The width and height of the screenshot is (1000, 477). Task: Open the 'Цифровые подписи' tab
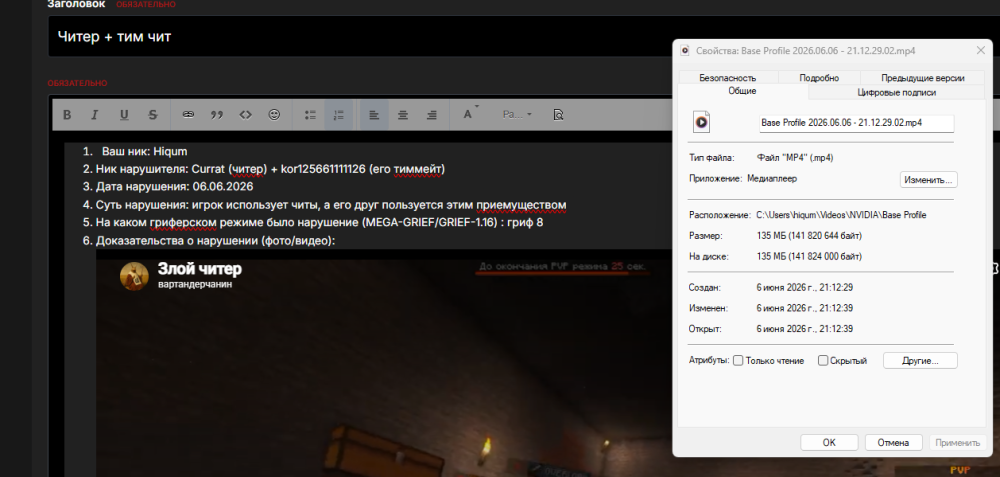(897, 92)
